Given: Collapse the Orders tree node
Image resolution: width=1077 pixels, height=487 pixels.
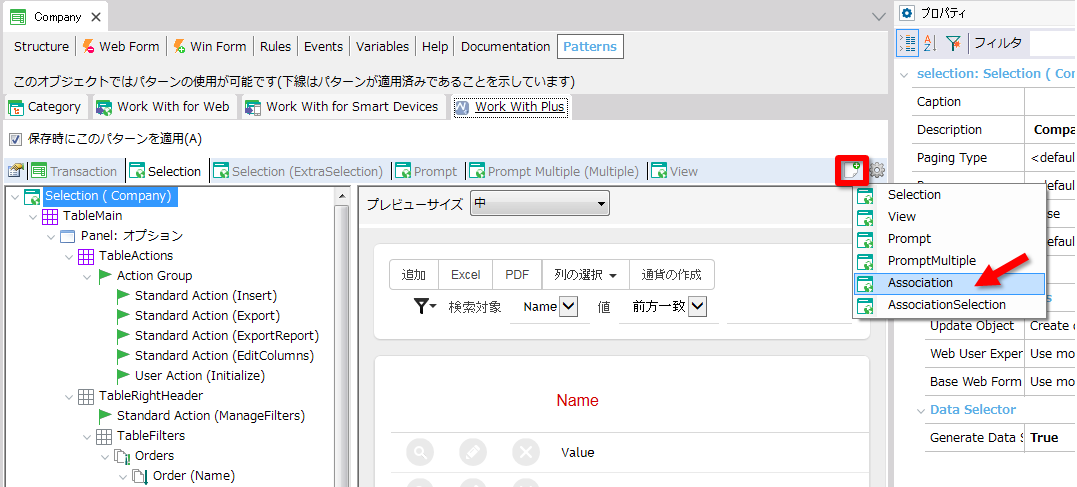Looking at the screenshot, I should click(x=104, y=456).
